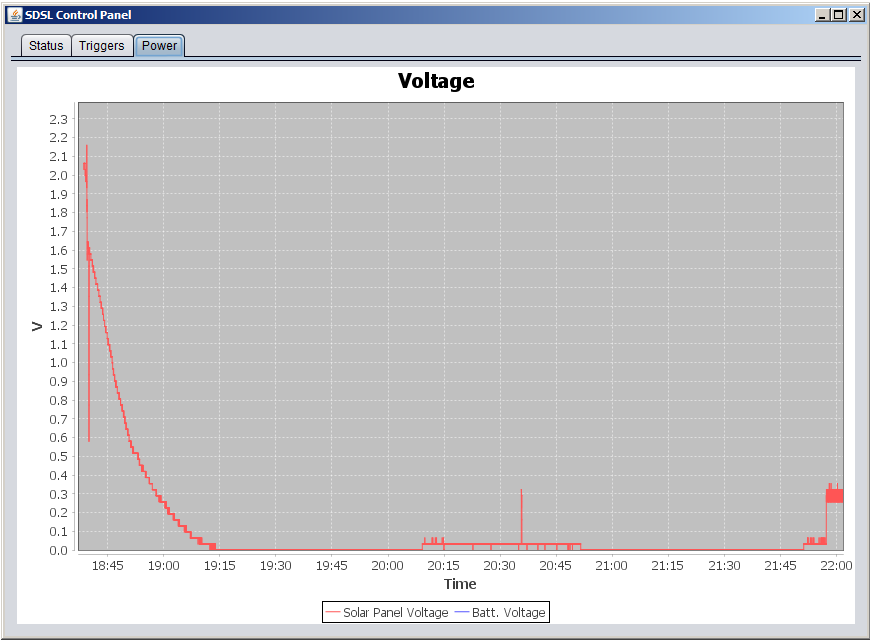The image size is (870, 644).
Task: Click the 18:45 time axis tick label
Action: (108, 566)
